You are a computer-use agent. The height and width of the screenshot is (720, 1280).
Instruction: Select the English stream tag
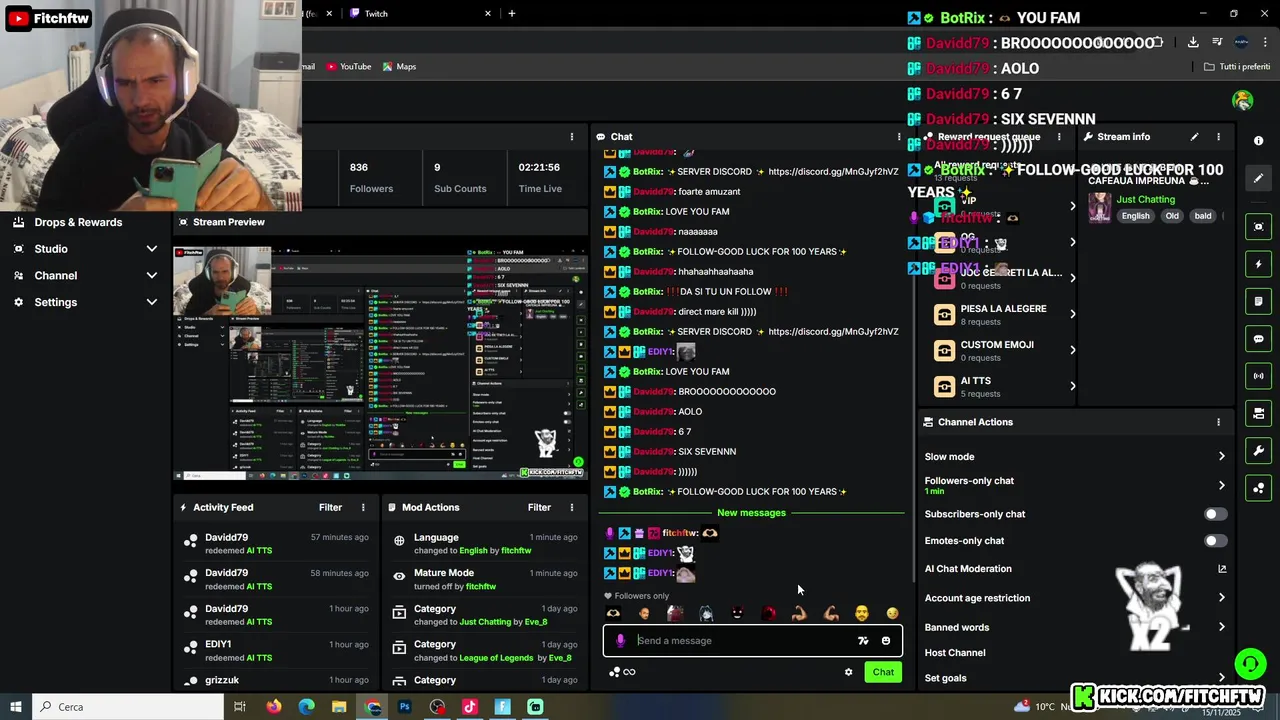point(1135,216)
